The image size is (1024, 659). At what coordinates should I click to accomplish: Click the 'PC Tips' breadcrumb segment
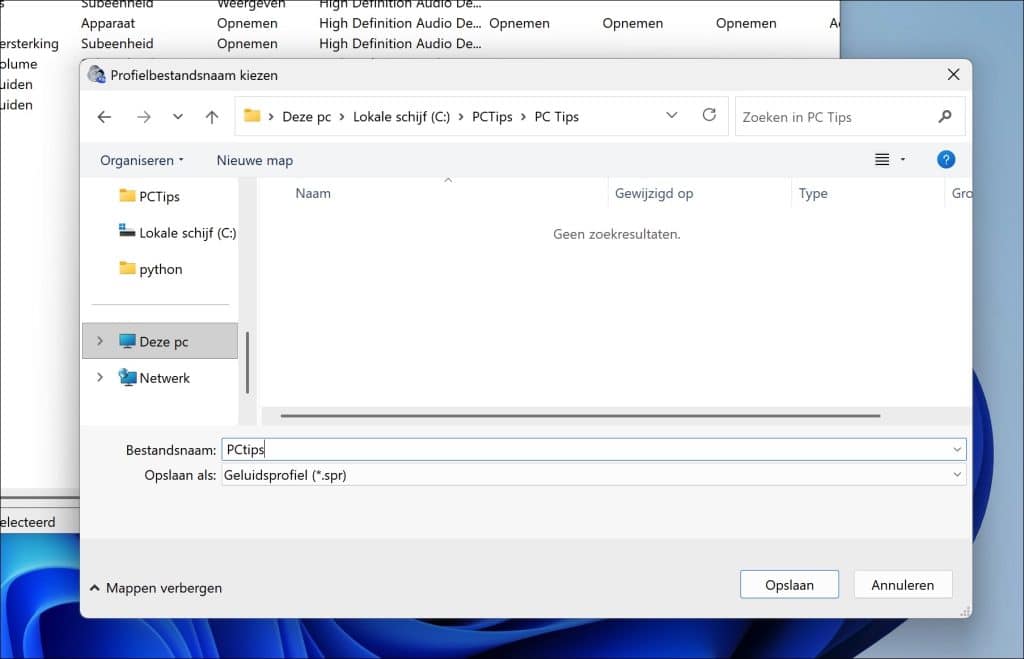tap(556, 117)
